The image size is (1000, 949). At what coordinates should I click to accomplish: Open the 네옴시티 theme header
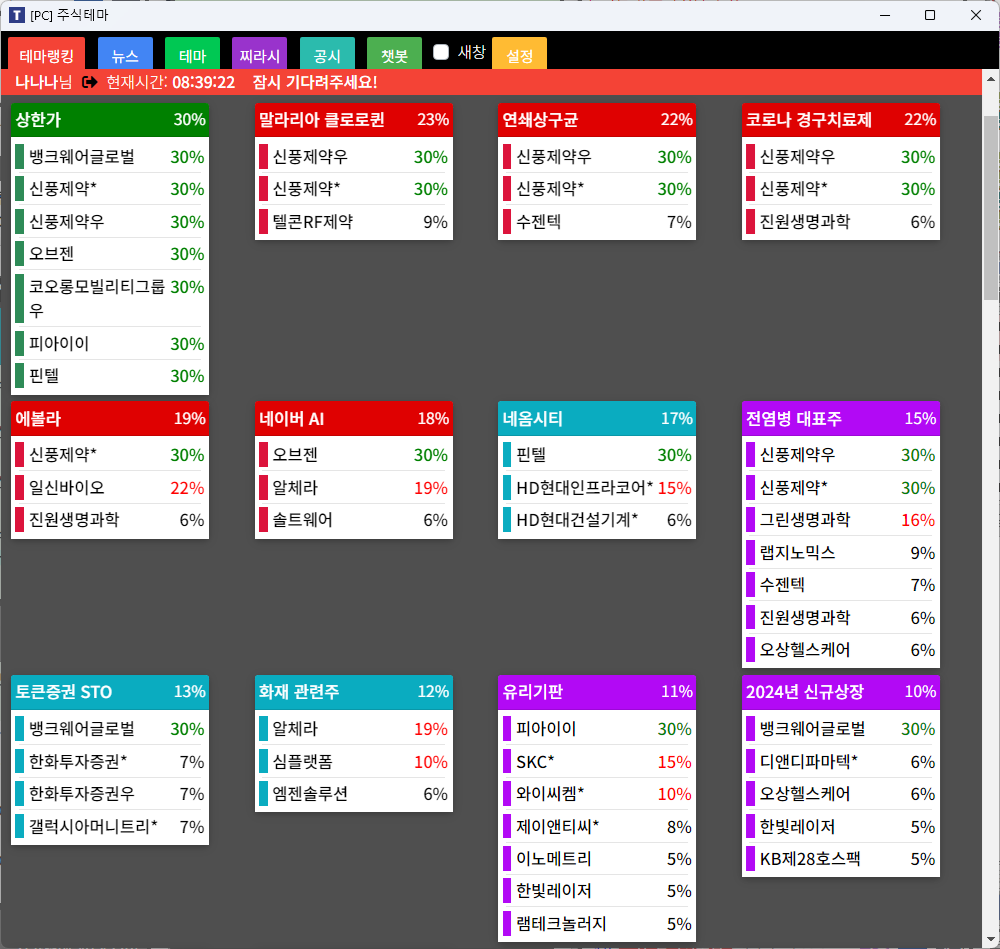coord(597,418)
